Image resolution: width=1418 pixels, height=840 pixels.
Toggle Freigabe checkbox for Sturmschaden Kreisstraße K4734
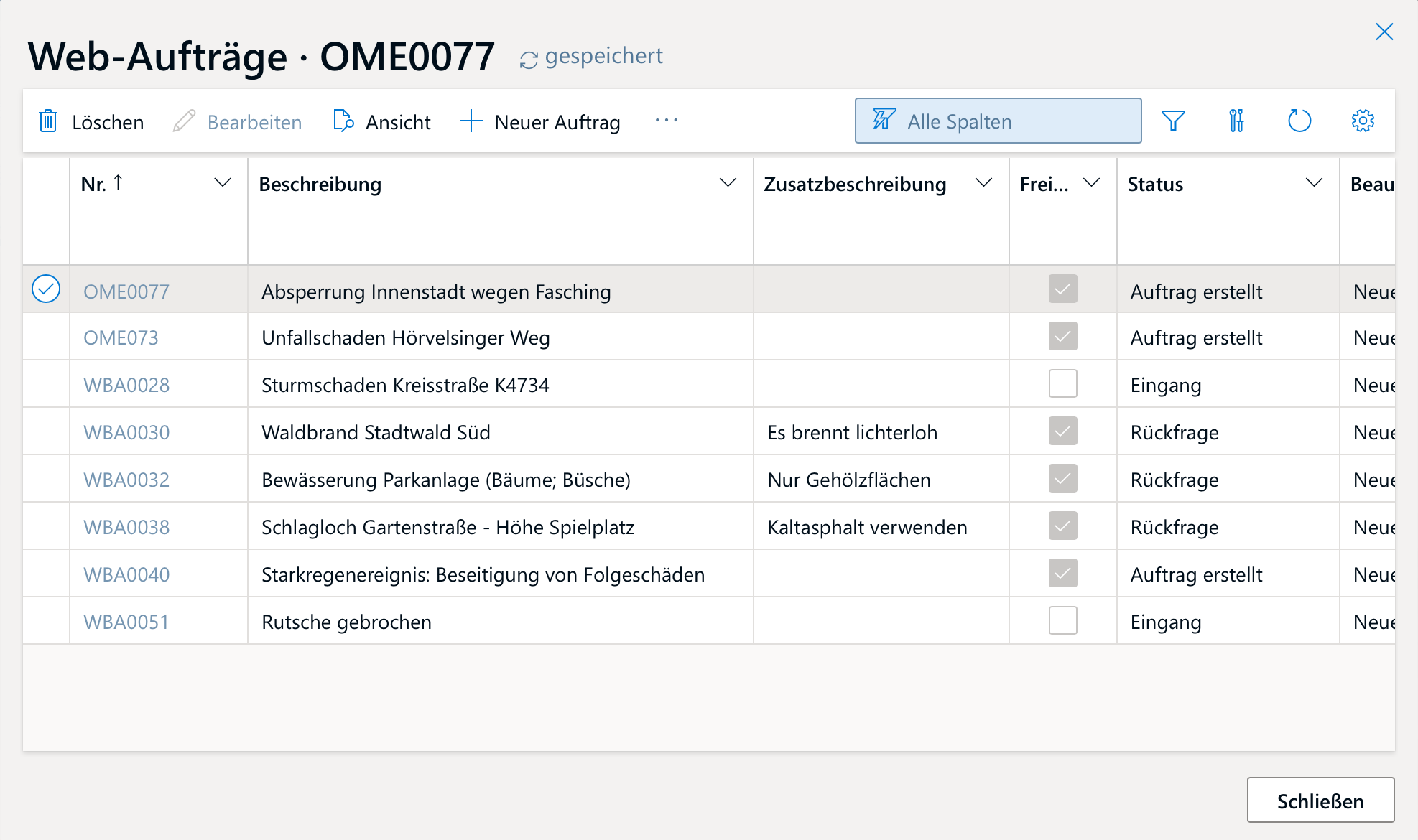click(x=1062, y=384)
